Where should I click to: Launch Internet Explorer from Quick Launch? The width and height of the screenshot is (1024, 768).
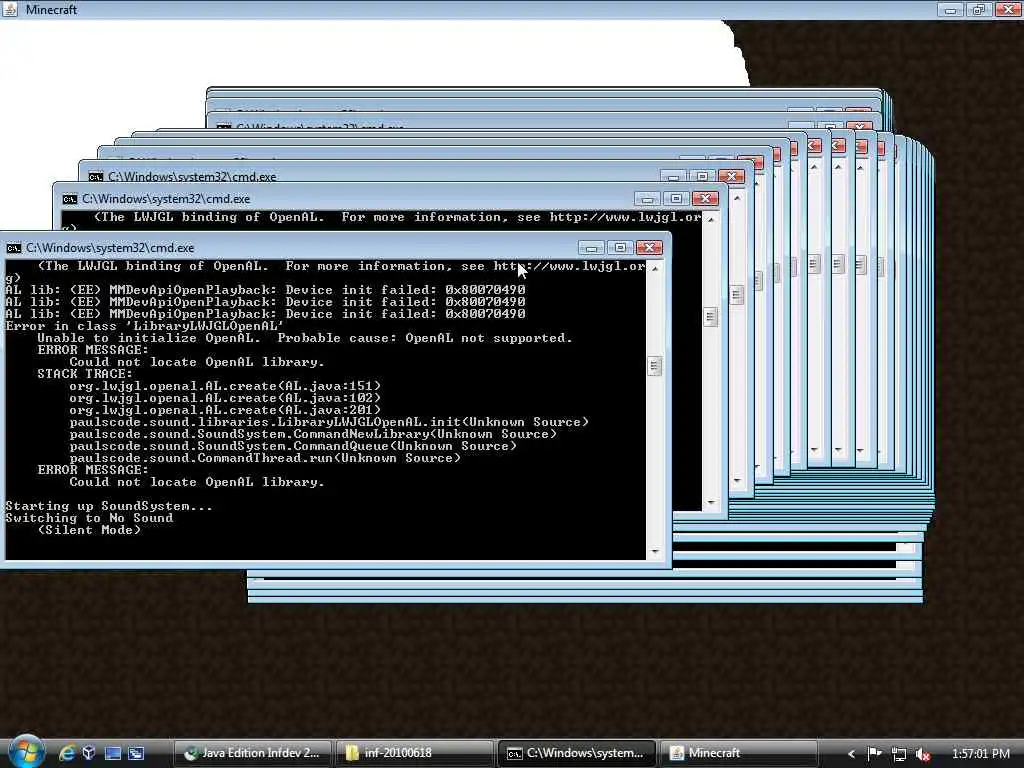coord(67,753)
